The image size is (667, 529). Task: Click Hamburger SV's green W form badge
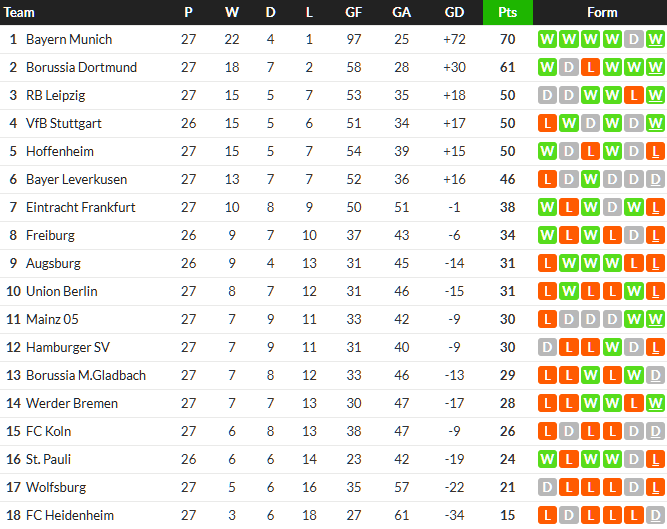(x=612, y=348)
